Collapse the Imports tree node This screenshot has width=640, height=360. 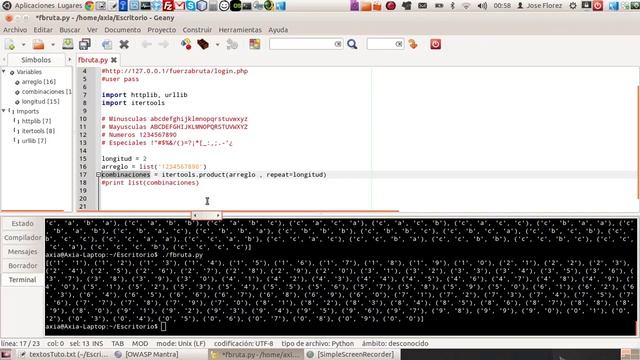(4, 111)
